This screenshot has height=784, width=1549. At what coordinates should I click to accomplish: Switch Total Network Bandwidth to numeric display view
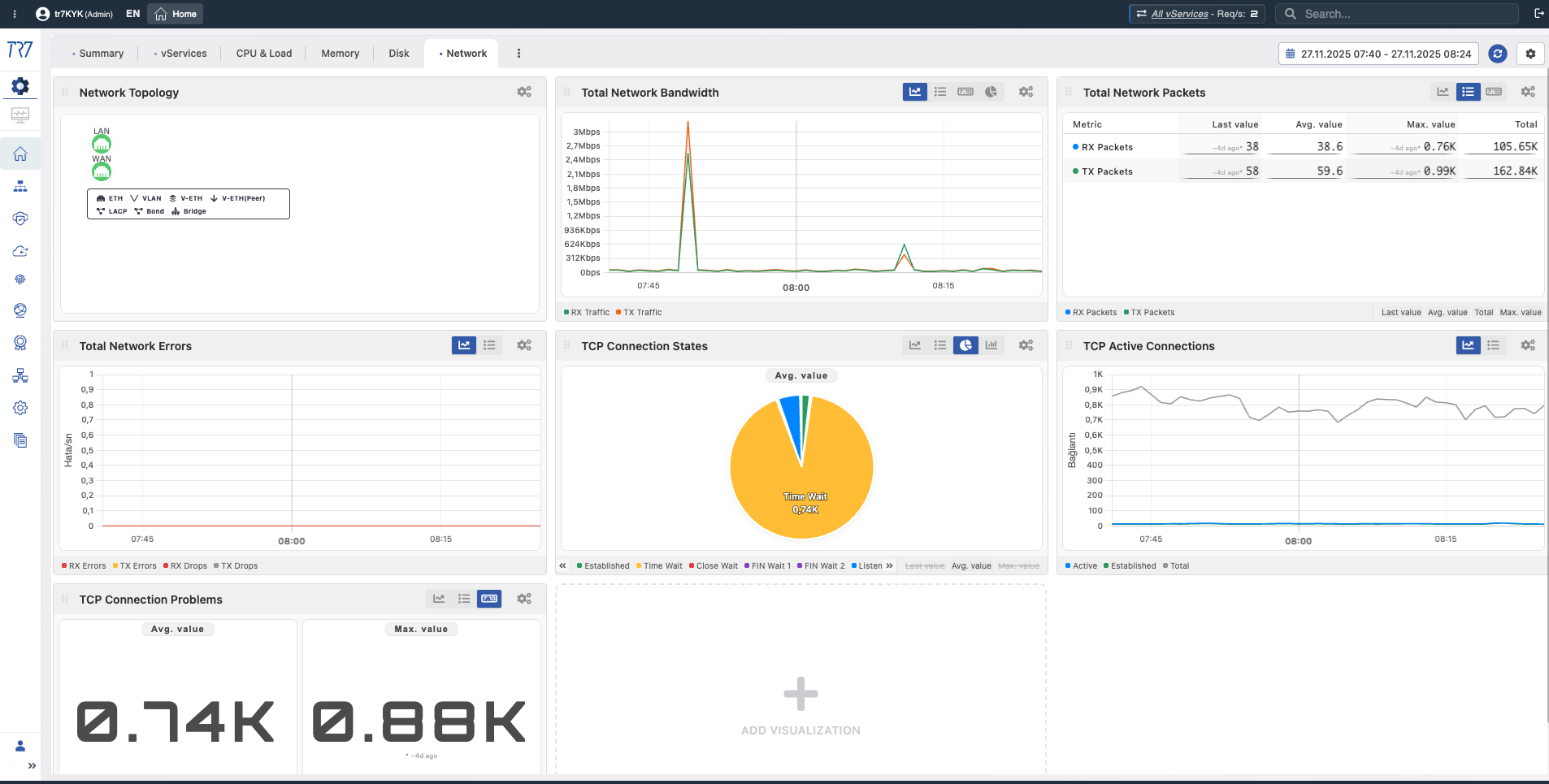965,92
